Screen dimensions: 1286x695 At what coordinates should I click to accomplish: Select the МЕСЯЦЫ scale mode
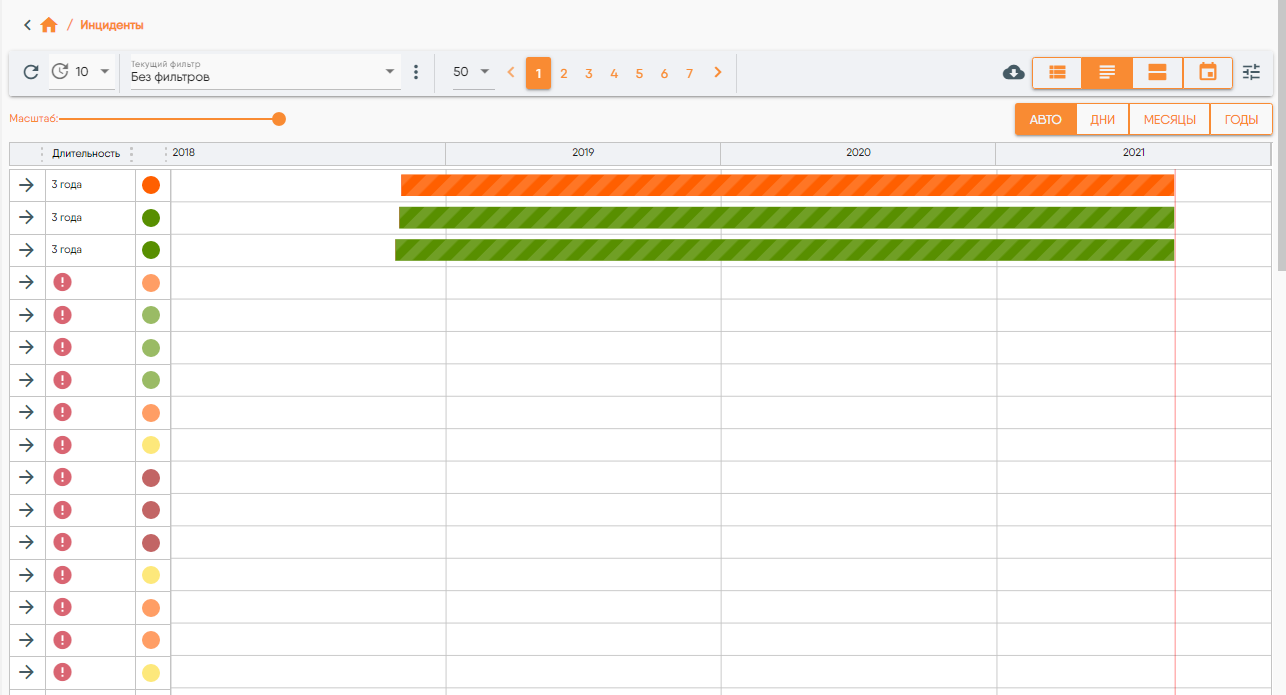tap(1170, 119)
